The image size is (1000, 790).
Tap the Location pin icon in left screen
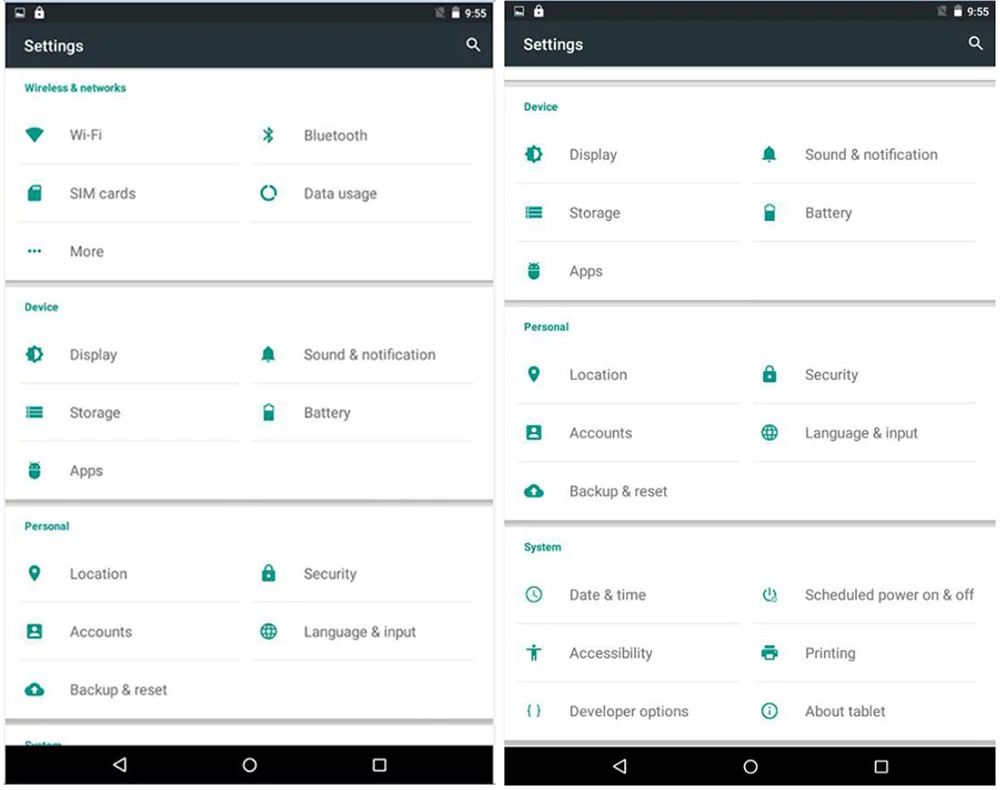pos(34,573)
